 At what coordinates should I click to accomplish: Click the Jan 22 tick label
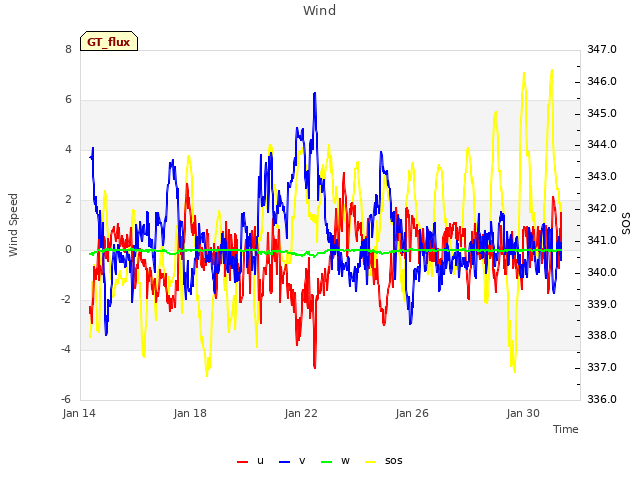(301, 413)
